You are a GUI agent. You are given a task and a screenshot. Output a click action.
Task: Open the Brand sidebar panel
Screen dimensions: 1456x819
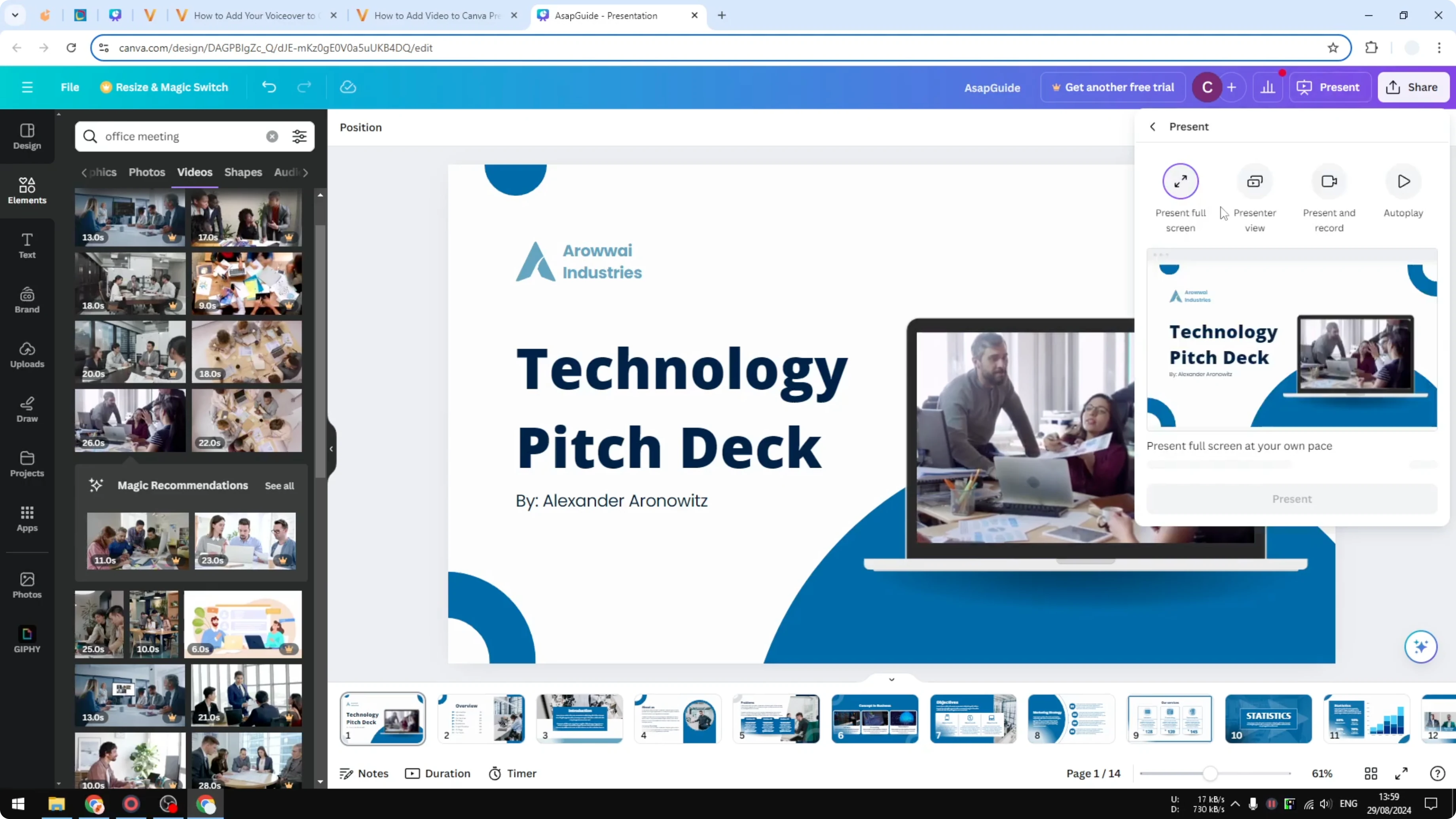click(27, 301)
